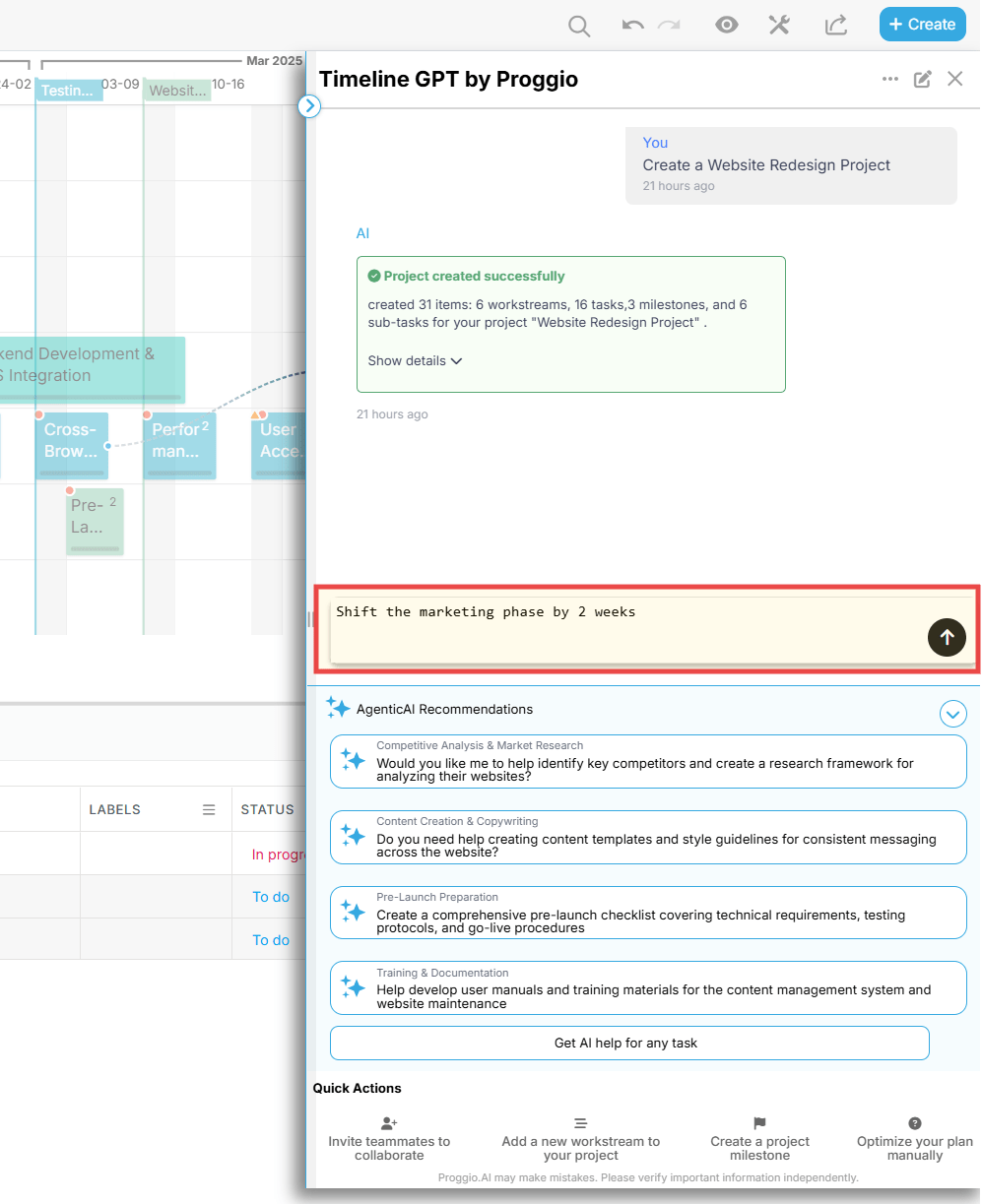982x1204 pixels.
Task: Click the sparkle icon on Pre-Launch Preparation card
Action: pos(353,912)
